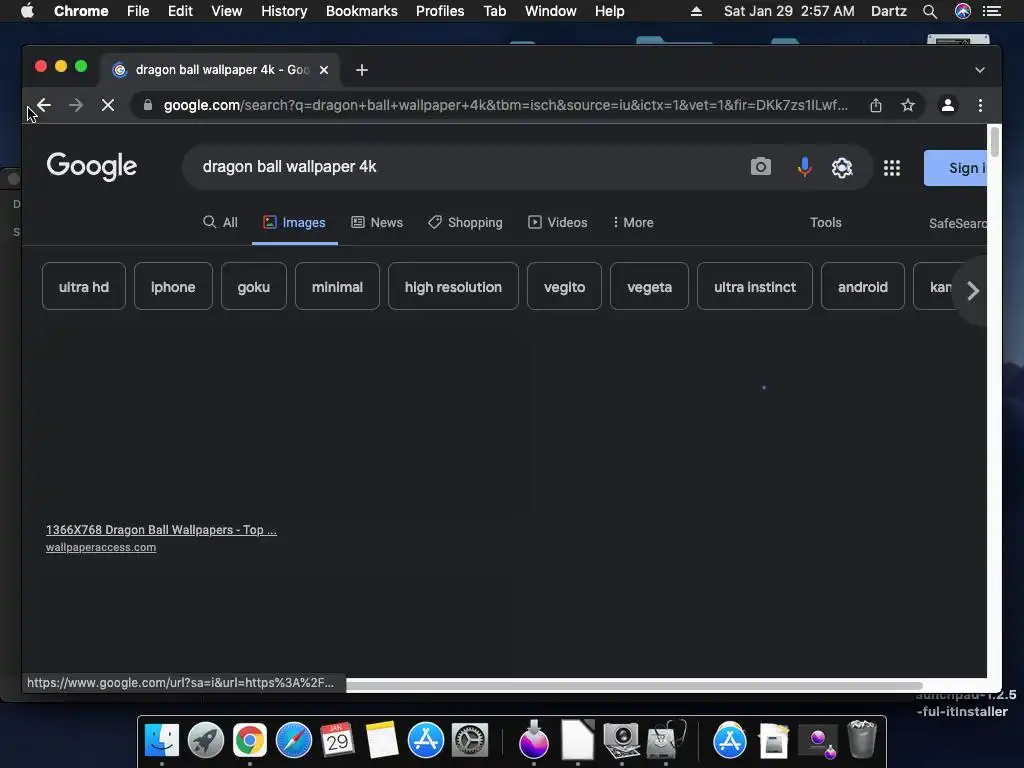Open Trash in the Dock

coord(861,739)
